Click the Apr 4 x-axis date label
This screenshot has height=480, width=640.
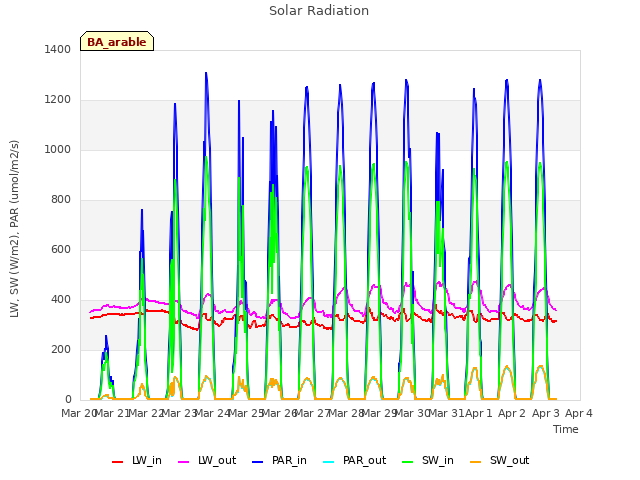pyautogui.click(x=578, y=413)
